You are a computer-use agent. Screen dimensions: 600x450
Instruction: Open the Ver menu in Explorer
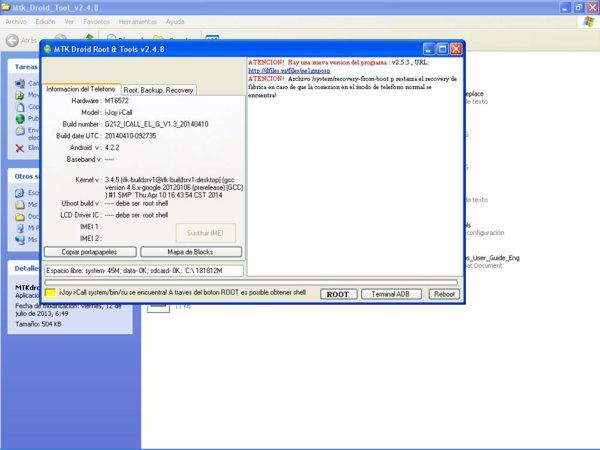69,22
